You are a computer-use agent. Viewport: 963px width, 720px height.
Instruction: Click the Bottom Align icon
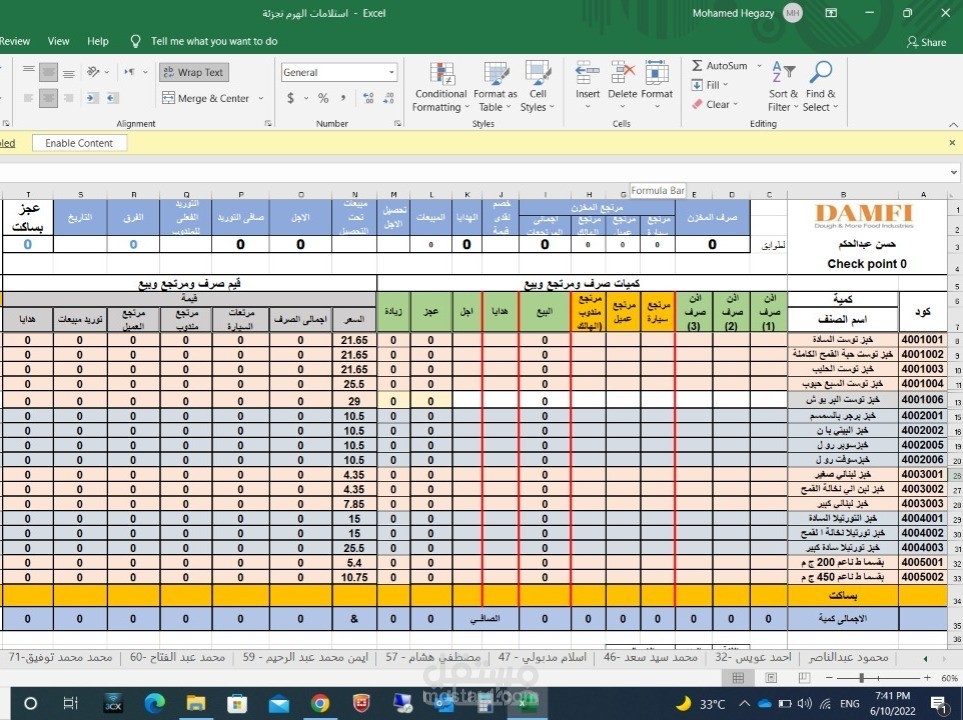coord(69,72)
